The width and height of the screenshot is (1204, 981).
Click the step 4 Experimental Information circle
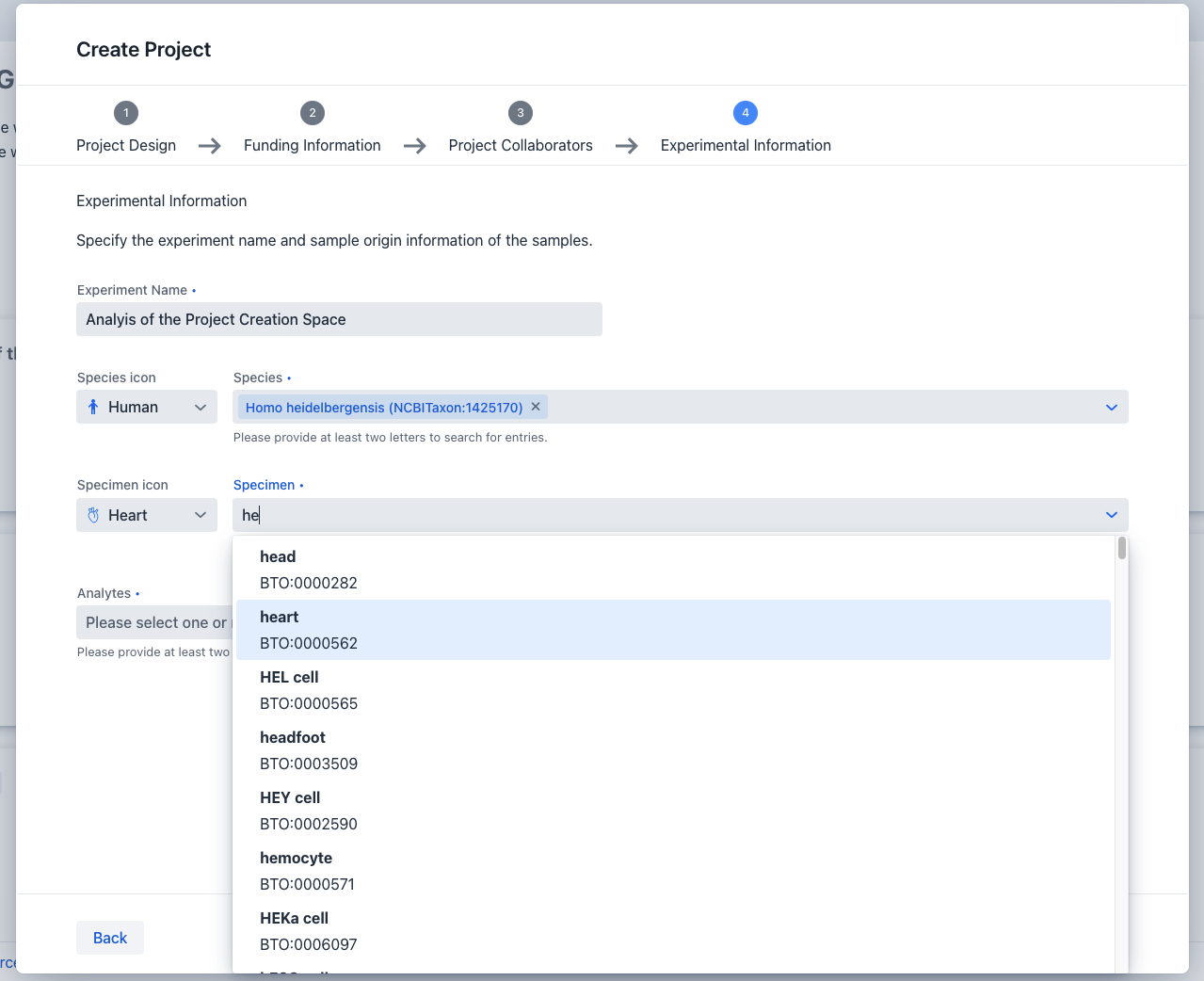click(746, 113)
